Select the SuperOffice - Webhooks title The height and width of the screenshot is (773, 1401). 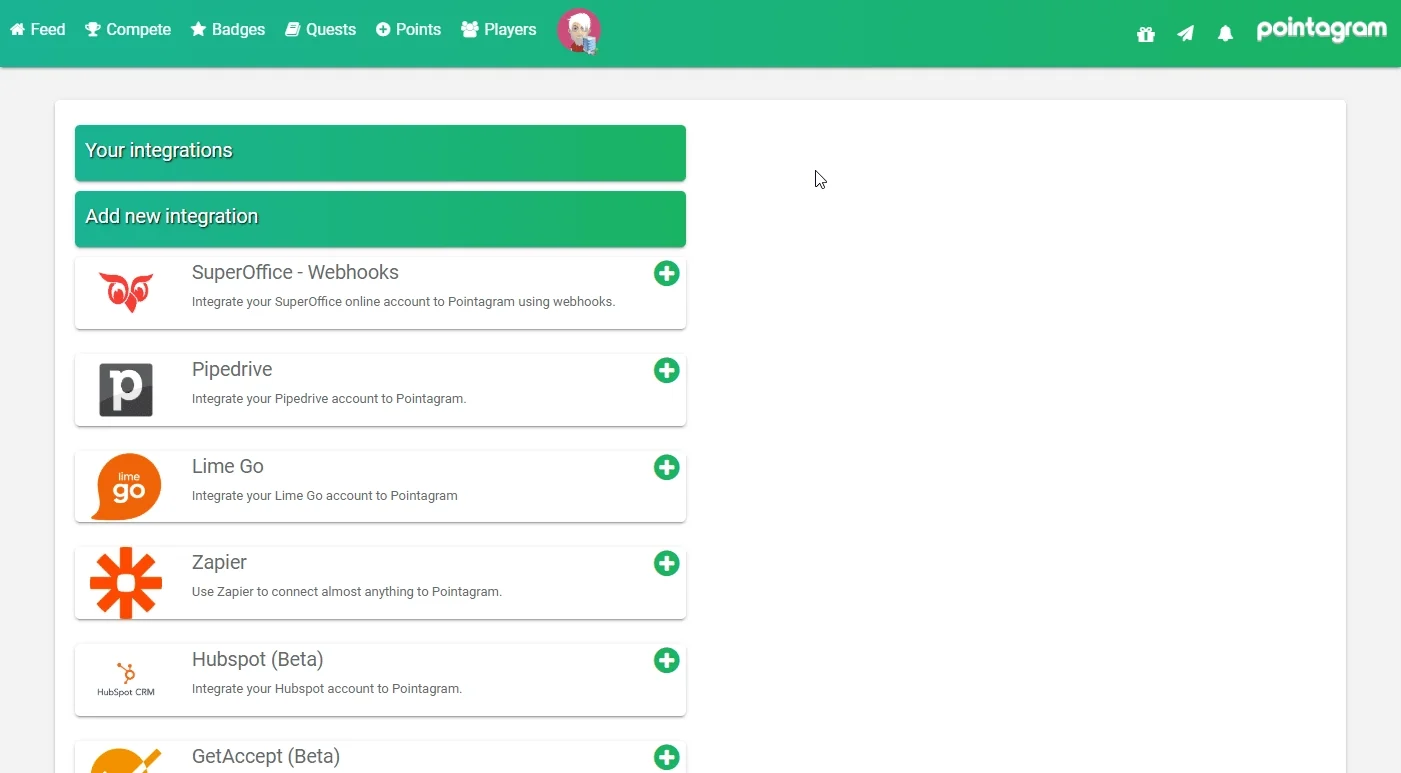click(x=295, y=272)
